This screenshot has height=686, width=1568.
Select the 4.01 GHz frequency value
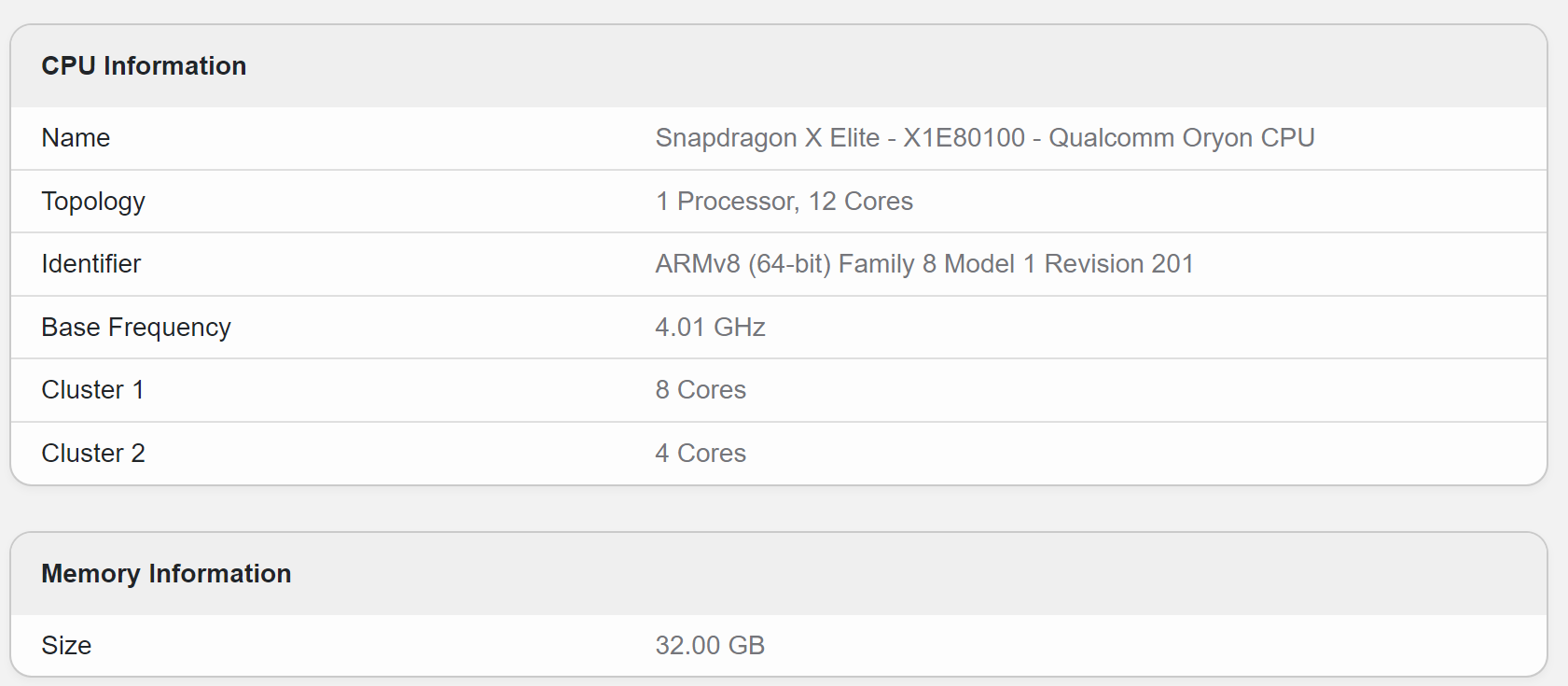click(x=710, y=328)
